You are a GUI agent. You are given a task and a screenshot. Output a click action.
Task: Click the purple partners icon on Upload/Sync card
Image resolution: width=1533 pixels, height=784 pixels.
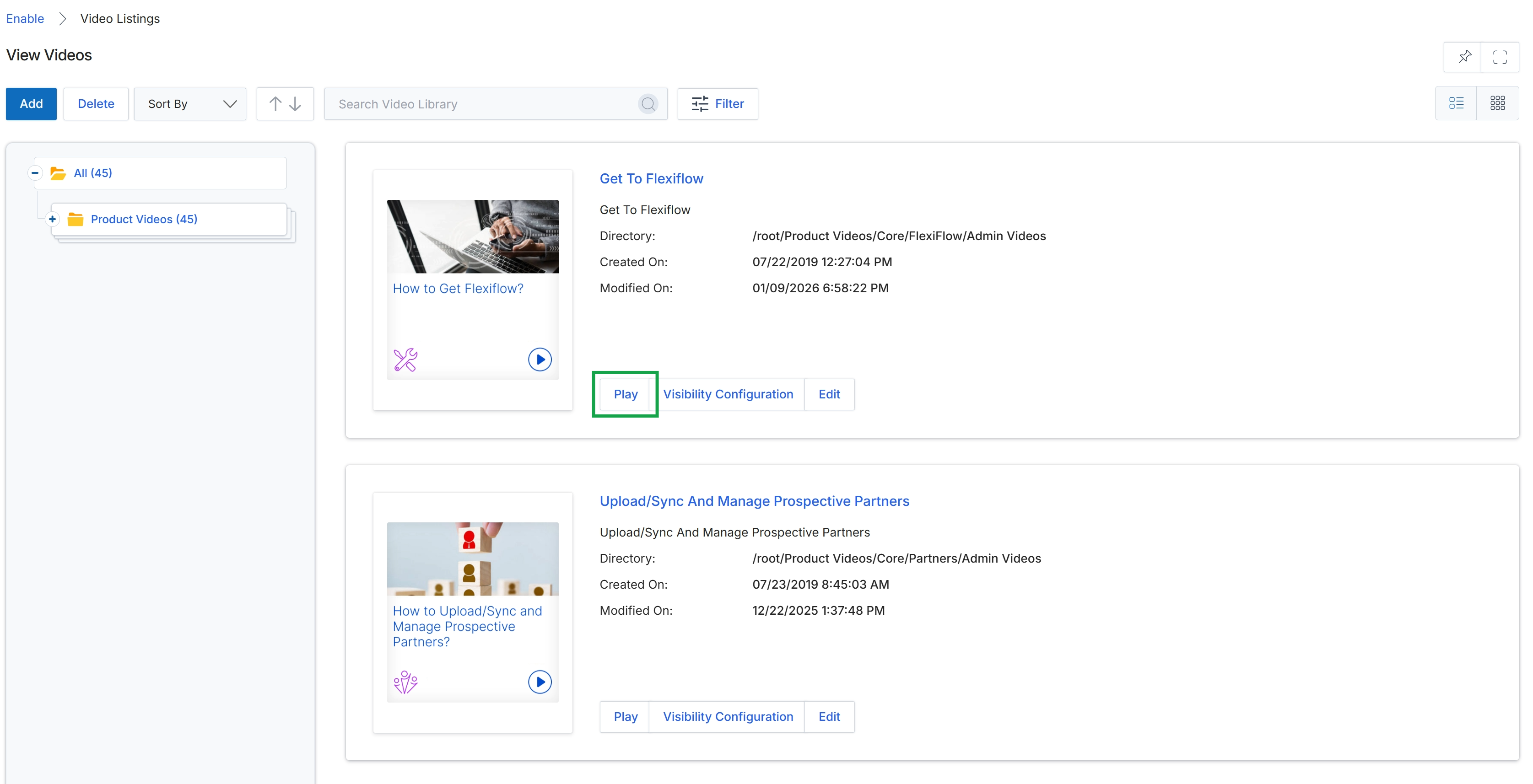point(405,682)
